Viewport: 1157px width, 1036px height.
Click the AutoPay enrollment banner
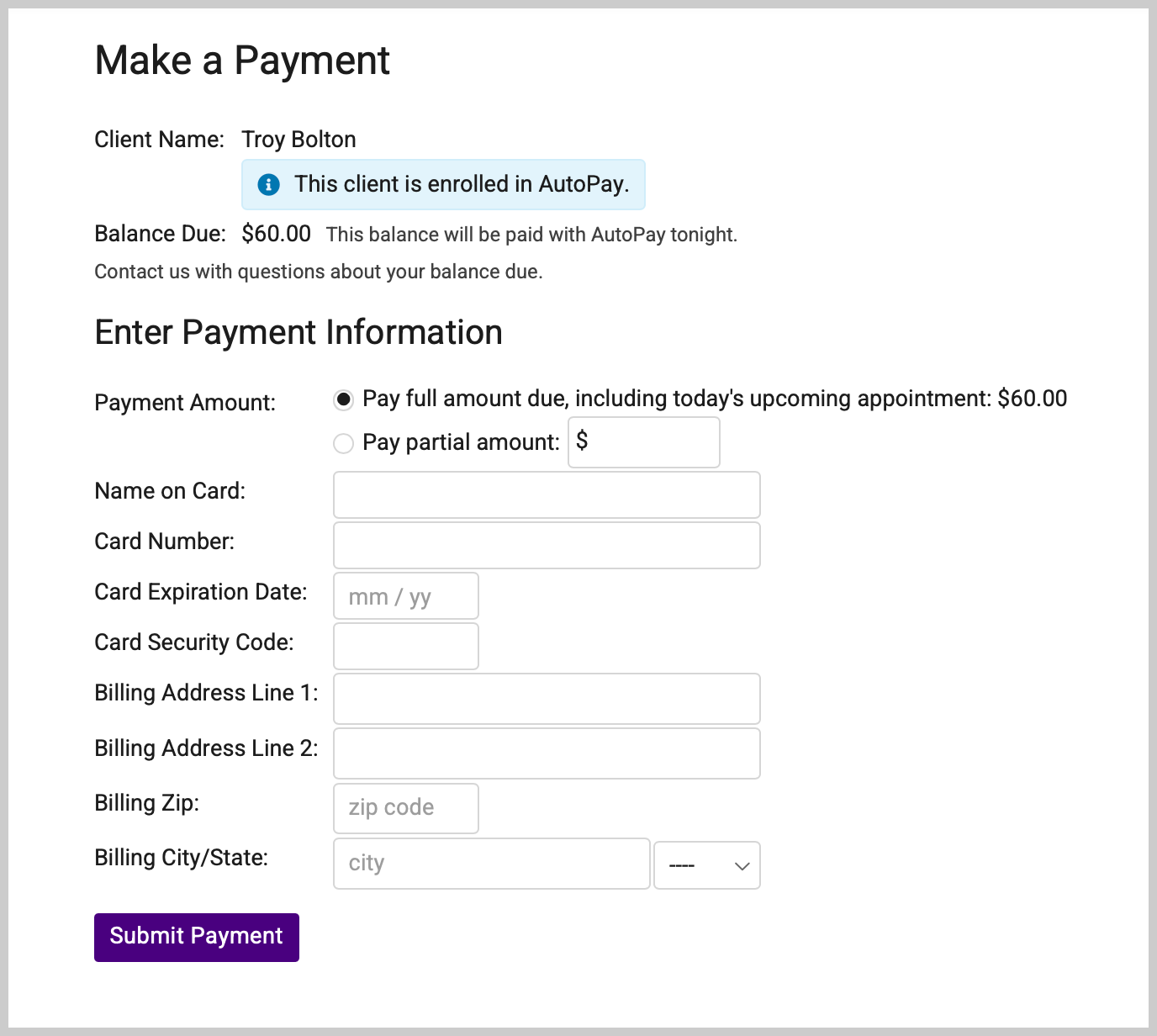tap(443, 184)
